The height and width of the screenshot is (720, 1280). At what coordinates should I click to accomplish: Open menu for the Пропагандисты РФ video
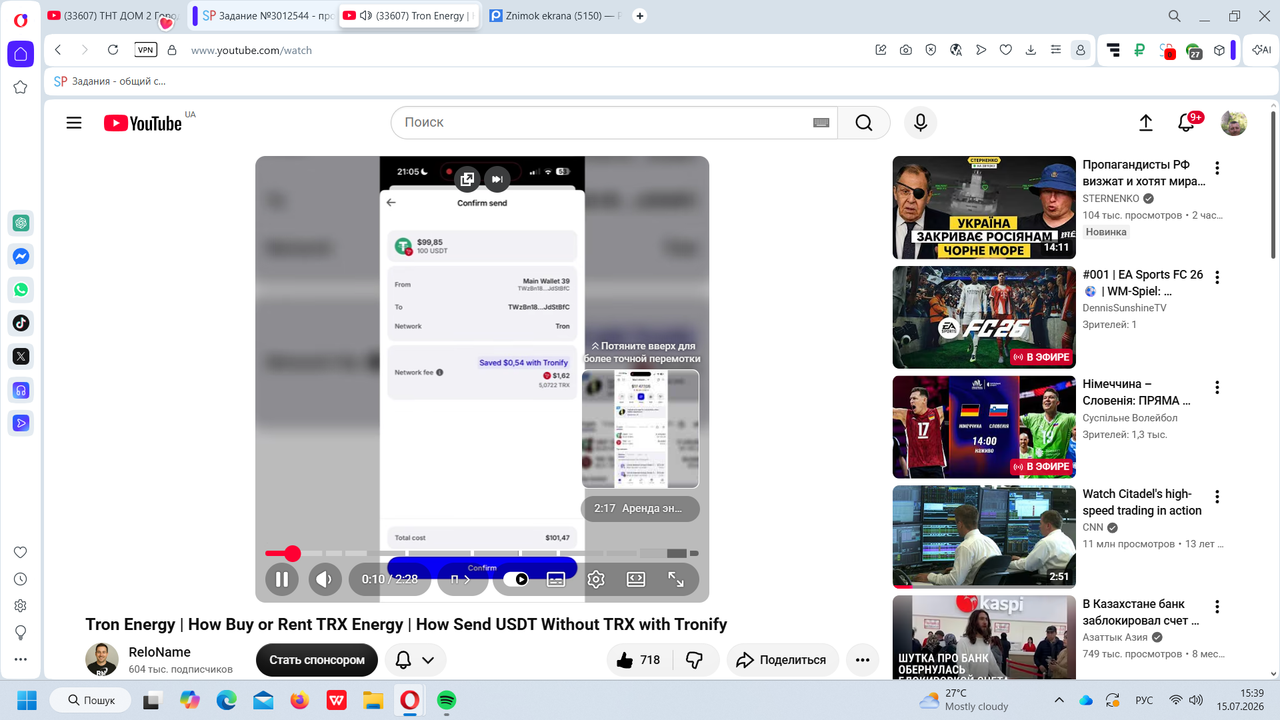1217,168
